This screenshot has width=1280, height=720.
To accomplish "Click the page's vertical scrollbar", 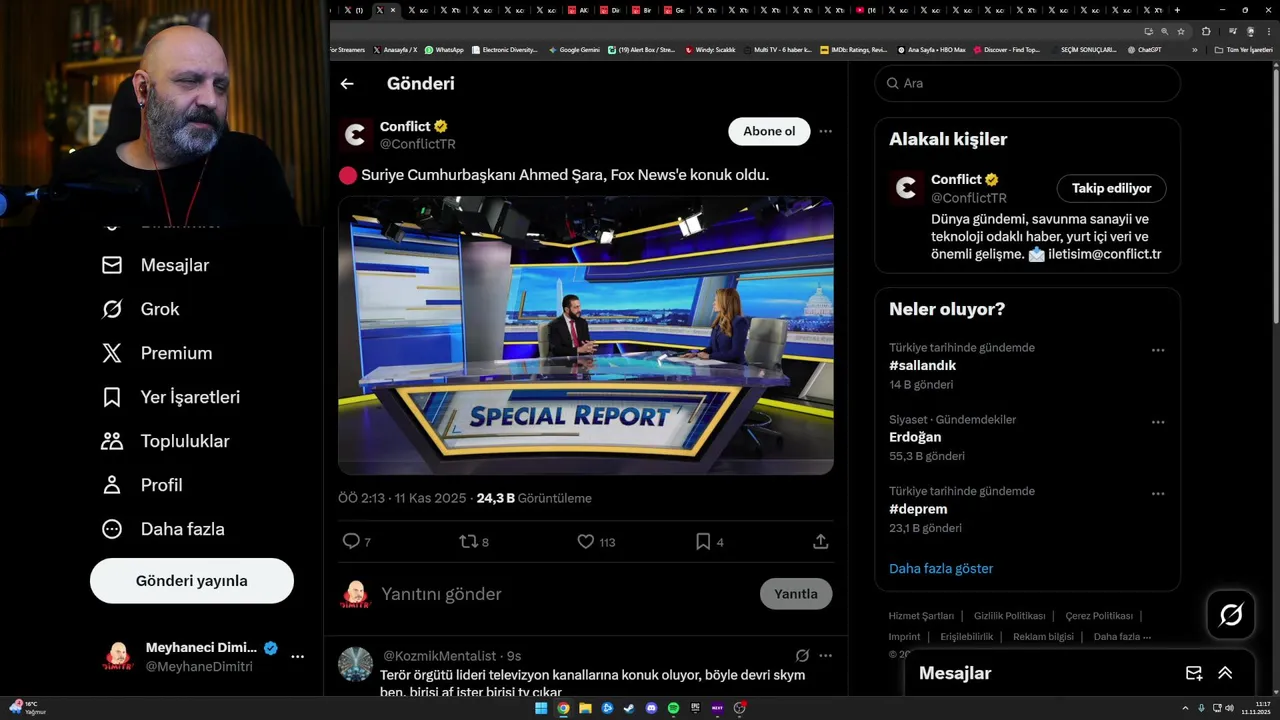I will point(1275,195).
